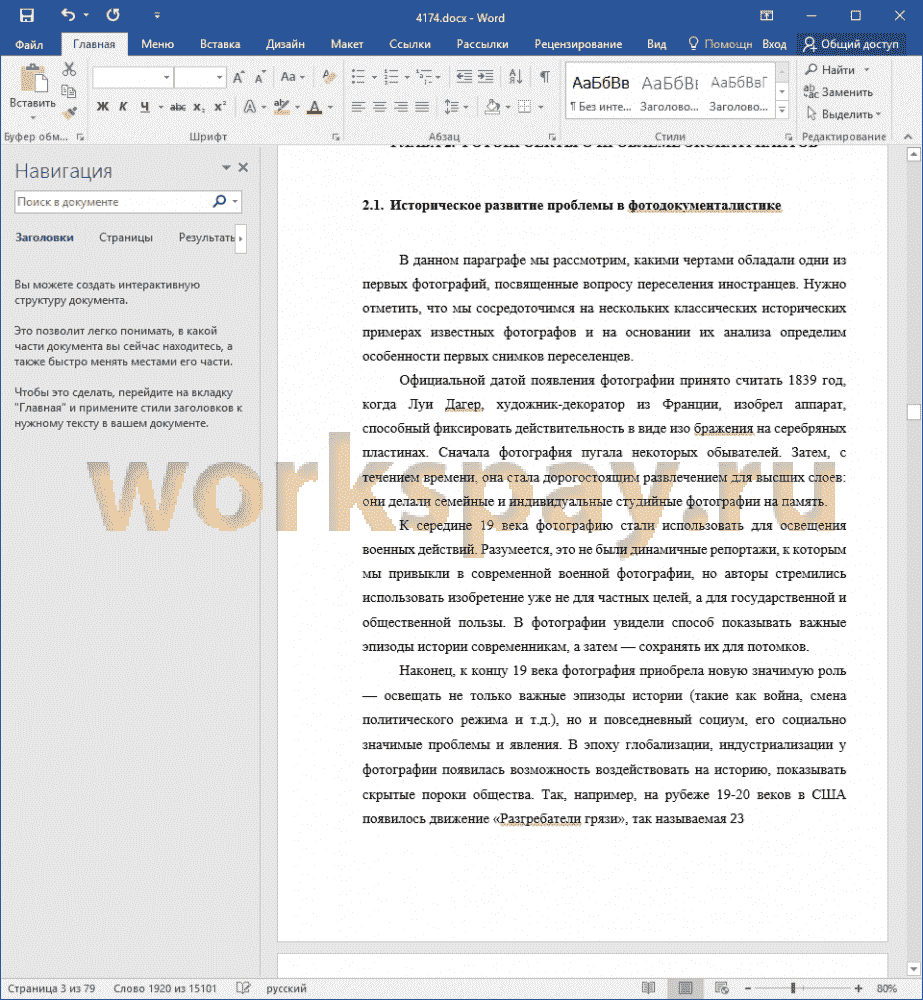This screenshot has width=923, height=1000.
Task: Copy selection with the copy icon
Action: tap(69, 91)
